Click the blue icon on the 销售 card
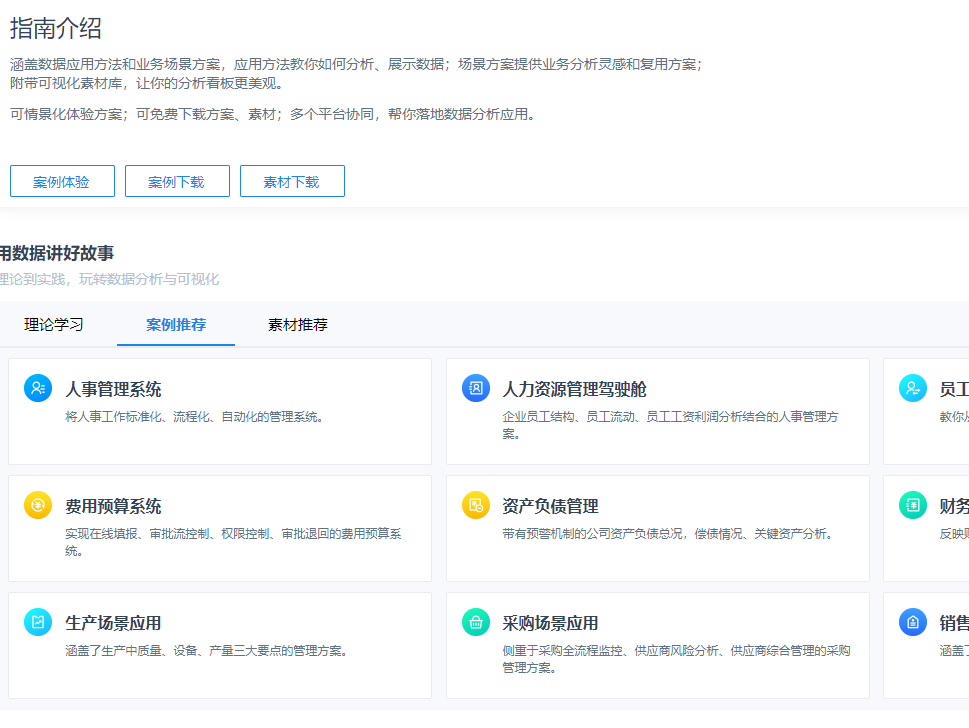The height and width of the screenshot is (728, 969). pyautogui.click(x=912, y=622)
